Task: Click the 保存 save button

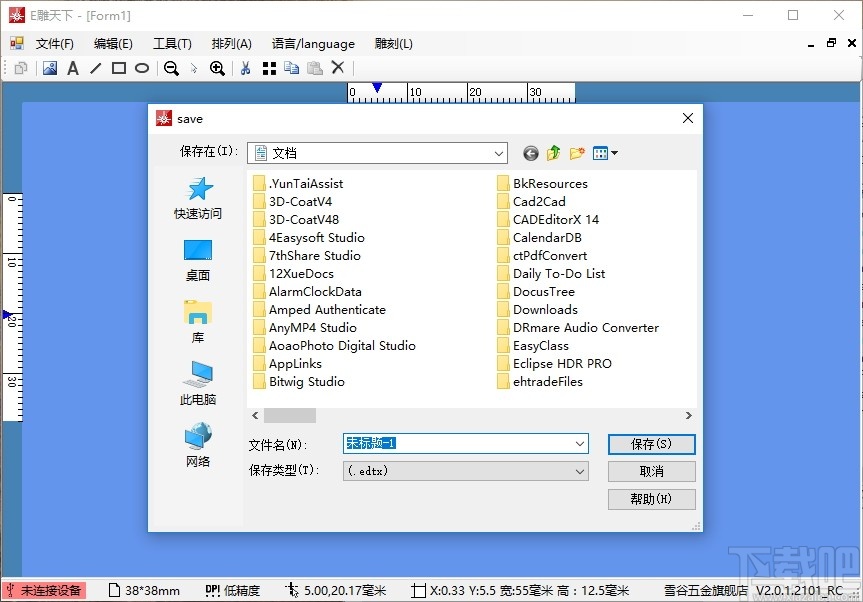Action: [651, 443]
